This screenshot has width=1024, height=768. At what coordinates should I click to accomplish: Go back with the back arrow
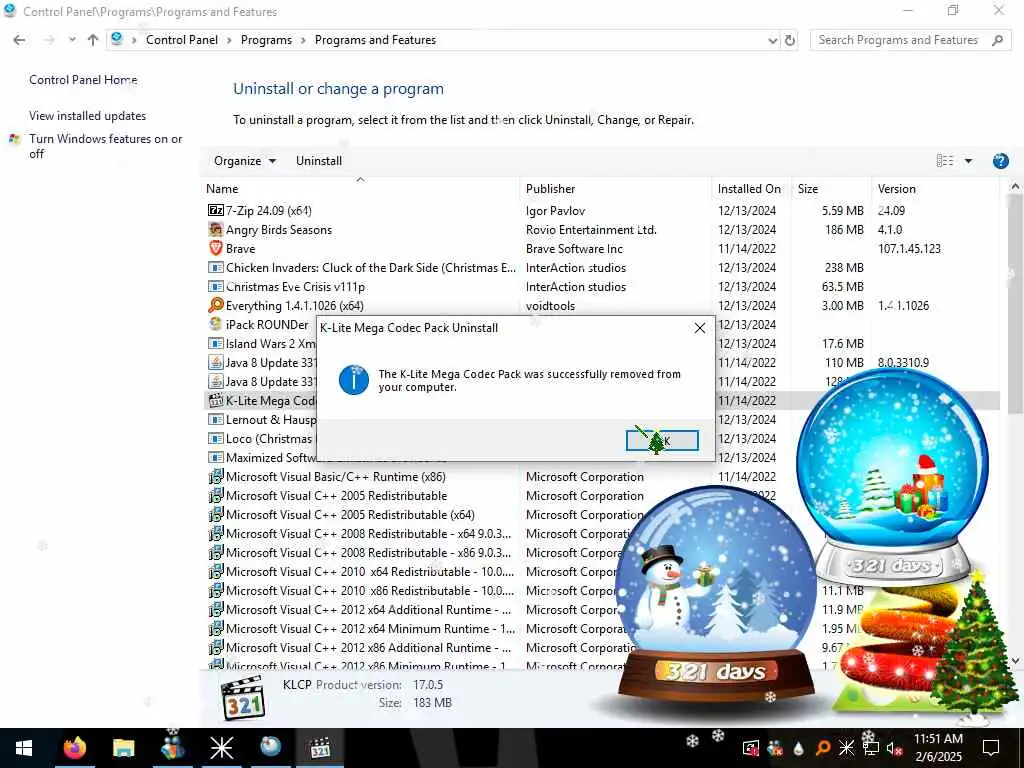point(20,40)
